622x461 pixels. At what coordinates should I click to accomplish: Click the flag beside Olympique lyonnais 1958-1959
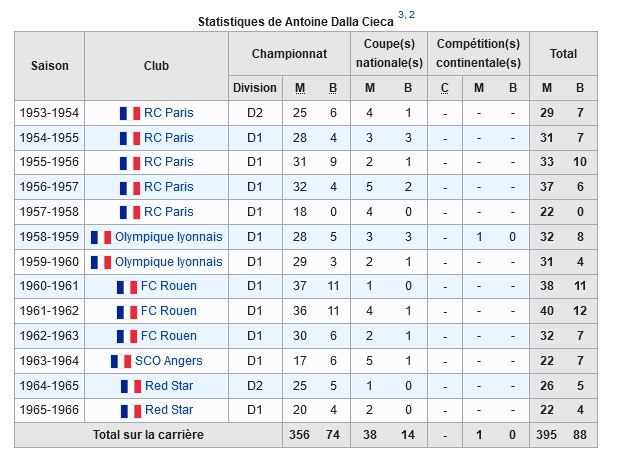pos(101,237)
